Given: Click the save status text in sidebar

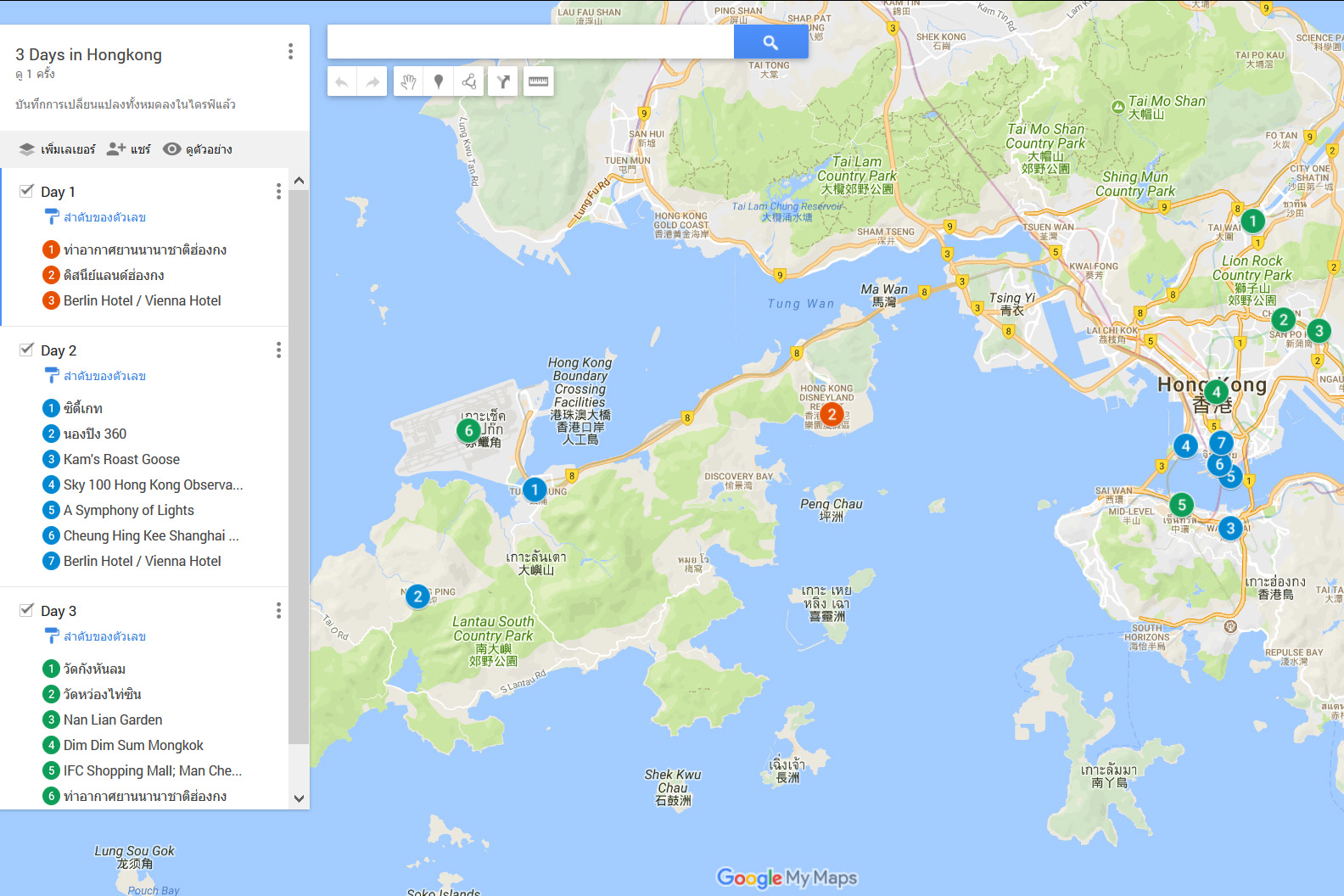Looking at the screenshot, I should click(x=126, y=104).
